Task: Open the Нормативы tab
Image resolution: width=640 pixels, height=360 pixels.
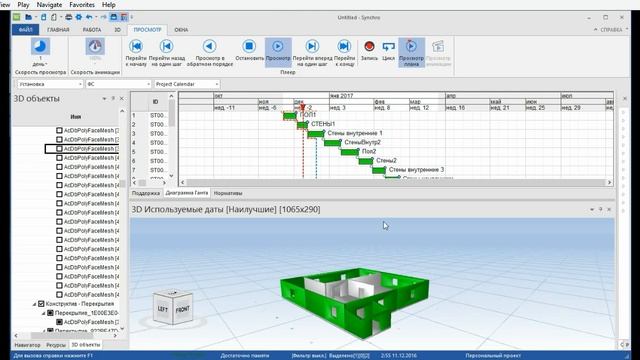Action: (x=228, y=193)
